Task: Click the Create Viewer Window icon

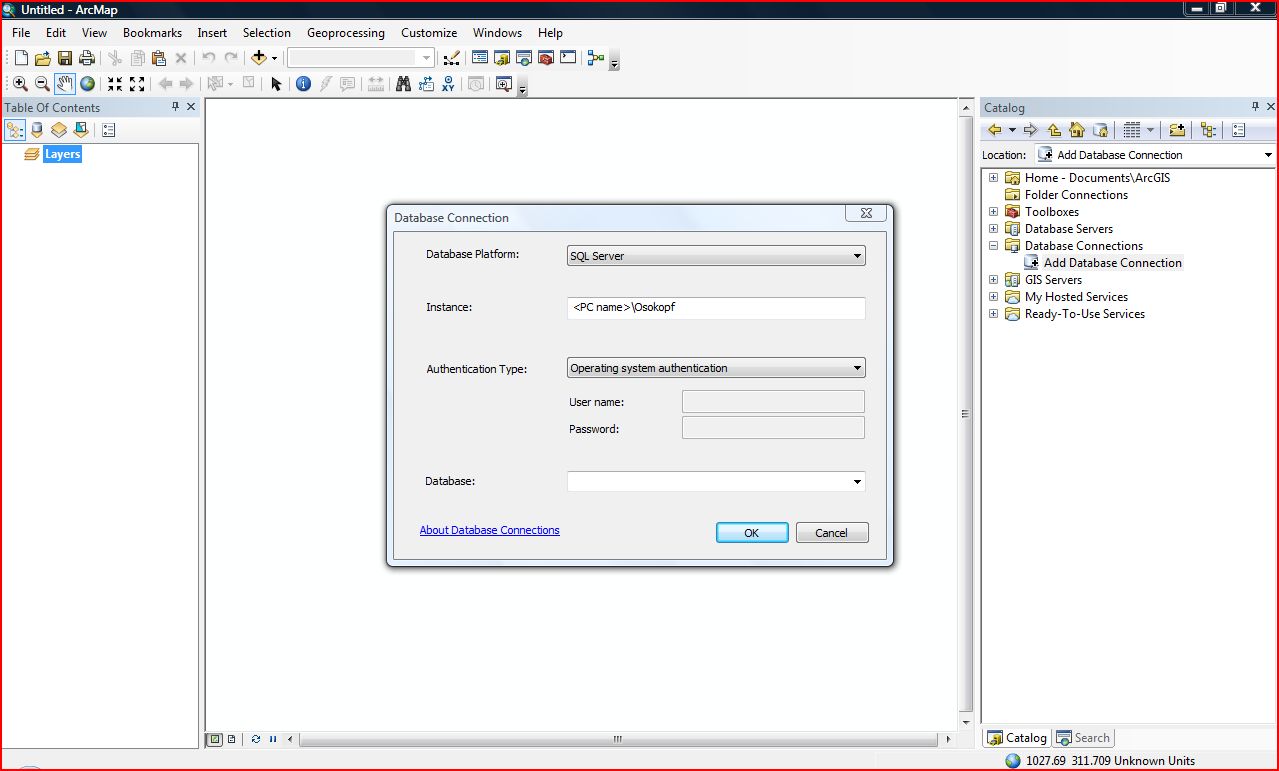Action: [x=503, y=84]
